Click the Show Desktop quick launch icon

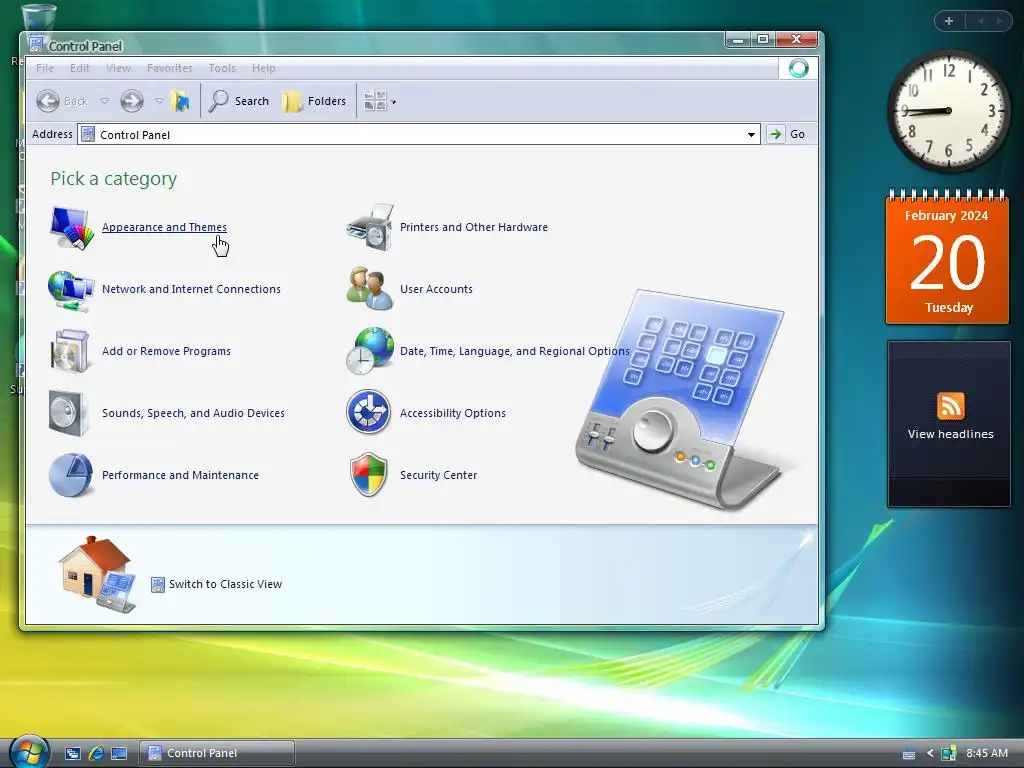point(119,753)
